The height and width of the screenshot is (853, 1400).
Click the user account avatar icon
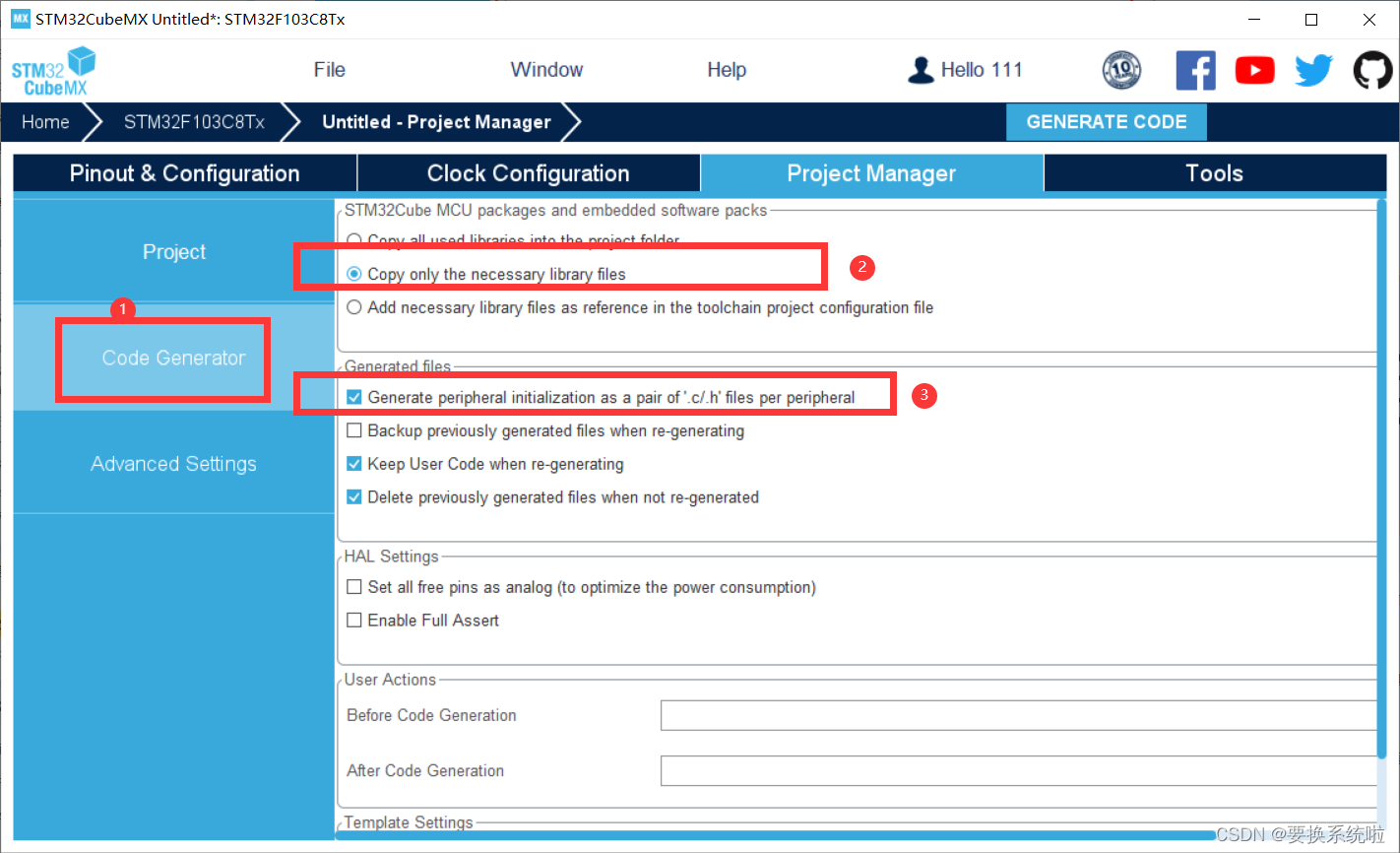coord(921,70)
